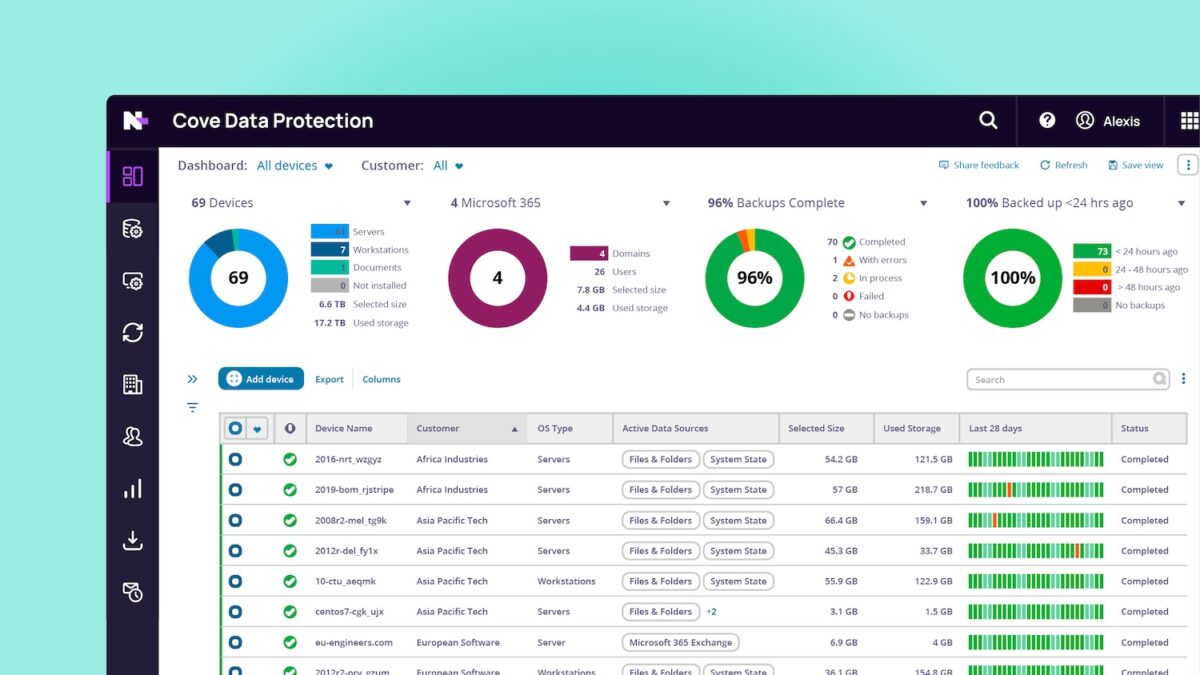Open the downloads icon in the sidebar
The image size is (1200, 675).
point(133,541)
